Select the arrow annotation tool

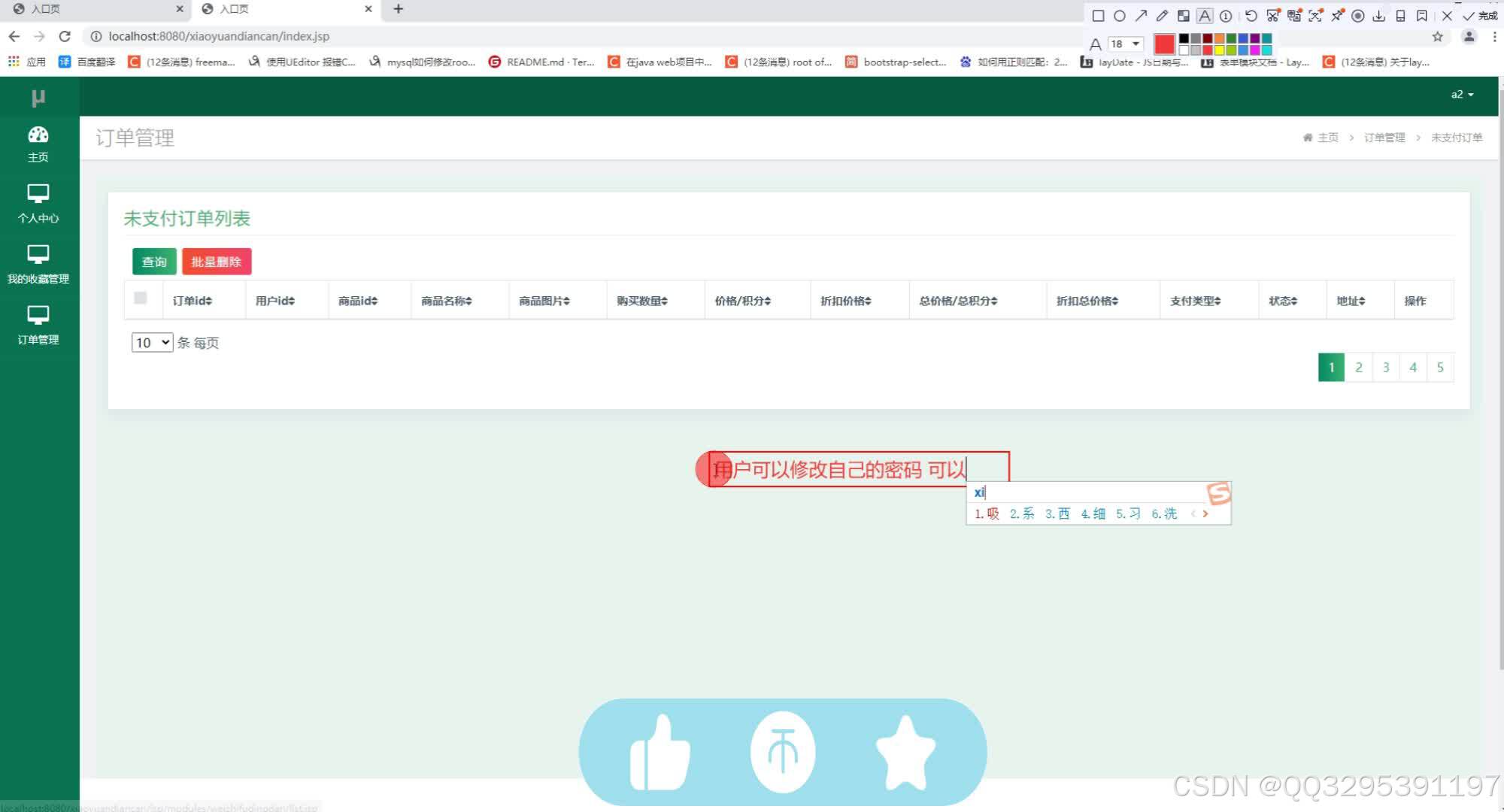click(x=1141, y=16)
